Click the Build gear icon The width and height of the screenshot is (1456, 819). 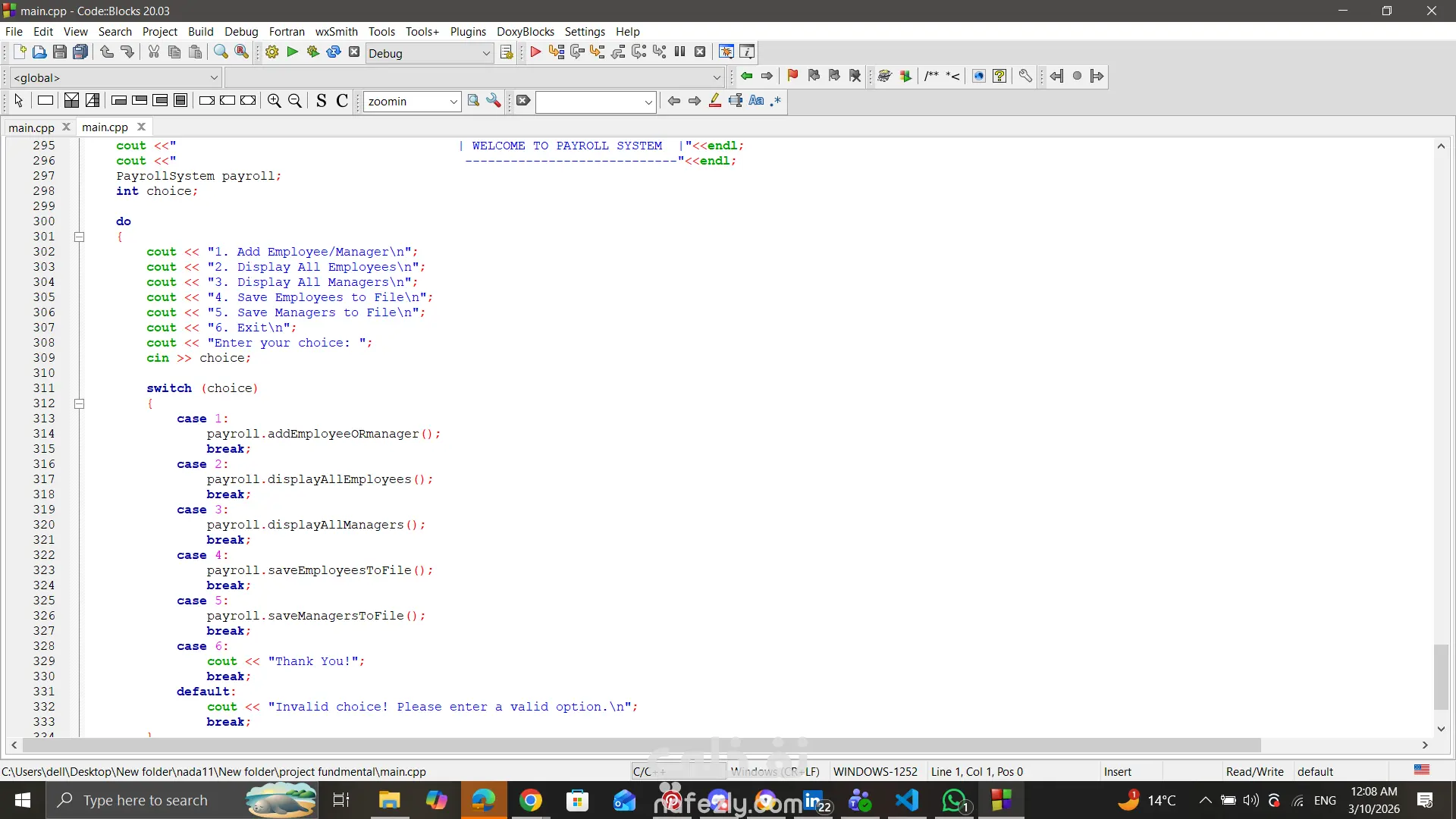tap(271, 52)
